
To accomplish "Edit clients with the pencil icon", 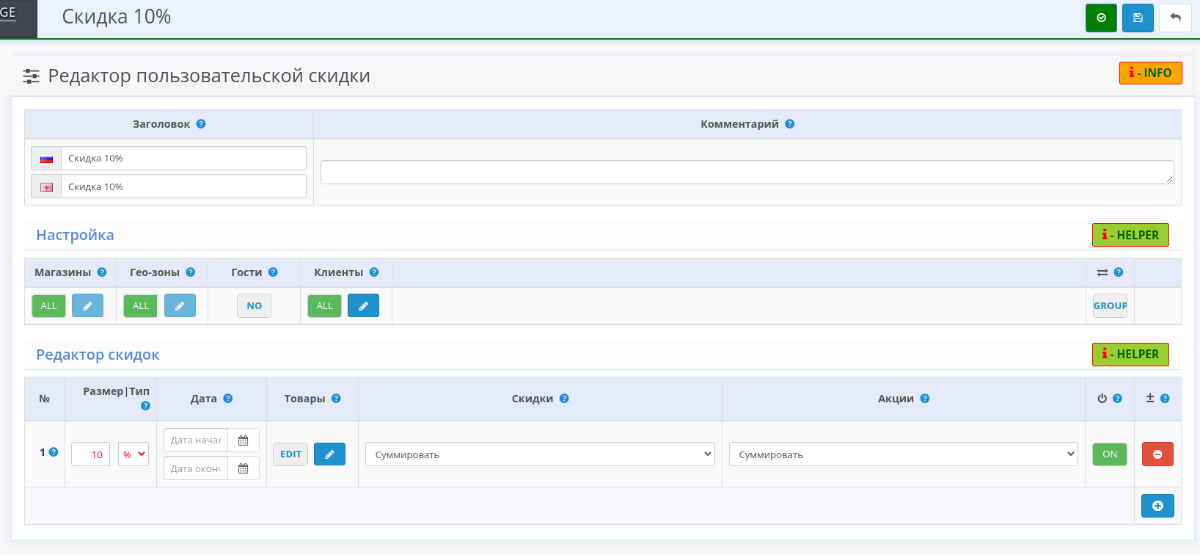I will pyautogui.click(x=363, y=306).
